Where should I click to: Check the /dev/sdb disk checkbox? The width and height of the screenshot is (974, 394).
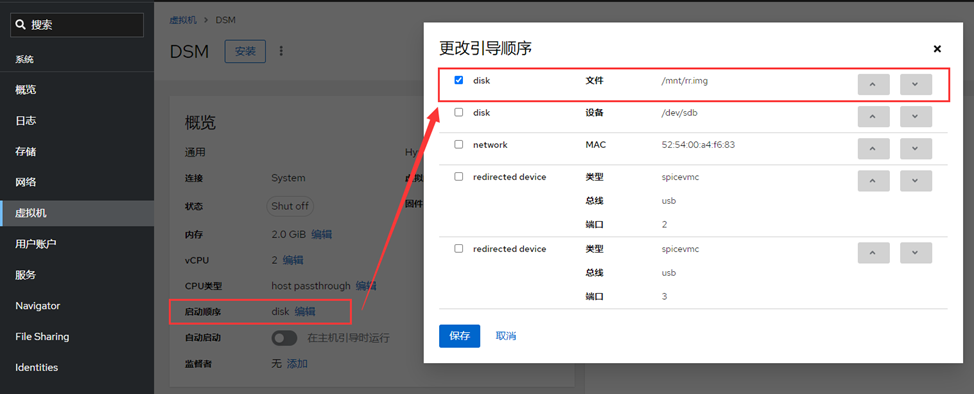tap(458, 112)
